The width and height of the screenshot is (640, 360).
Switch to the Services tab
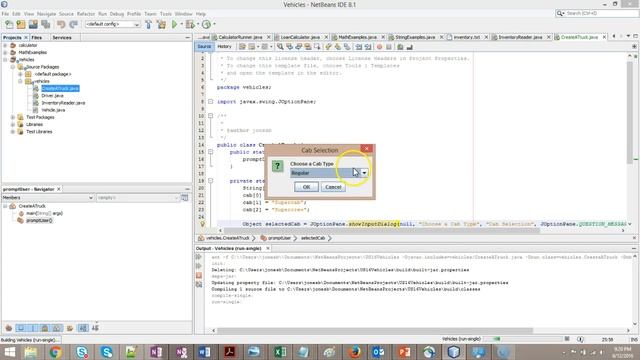62,38
